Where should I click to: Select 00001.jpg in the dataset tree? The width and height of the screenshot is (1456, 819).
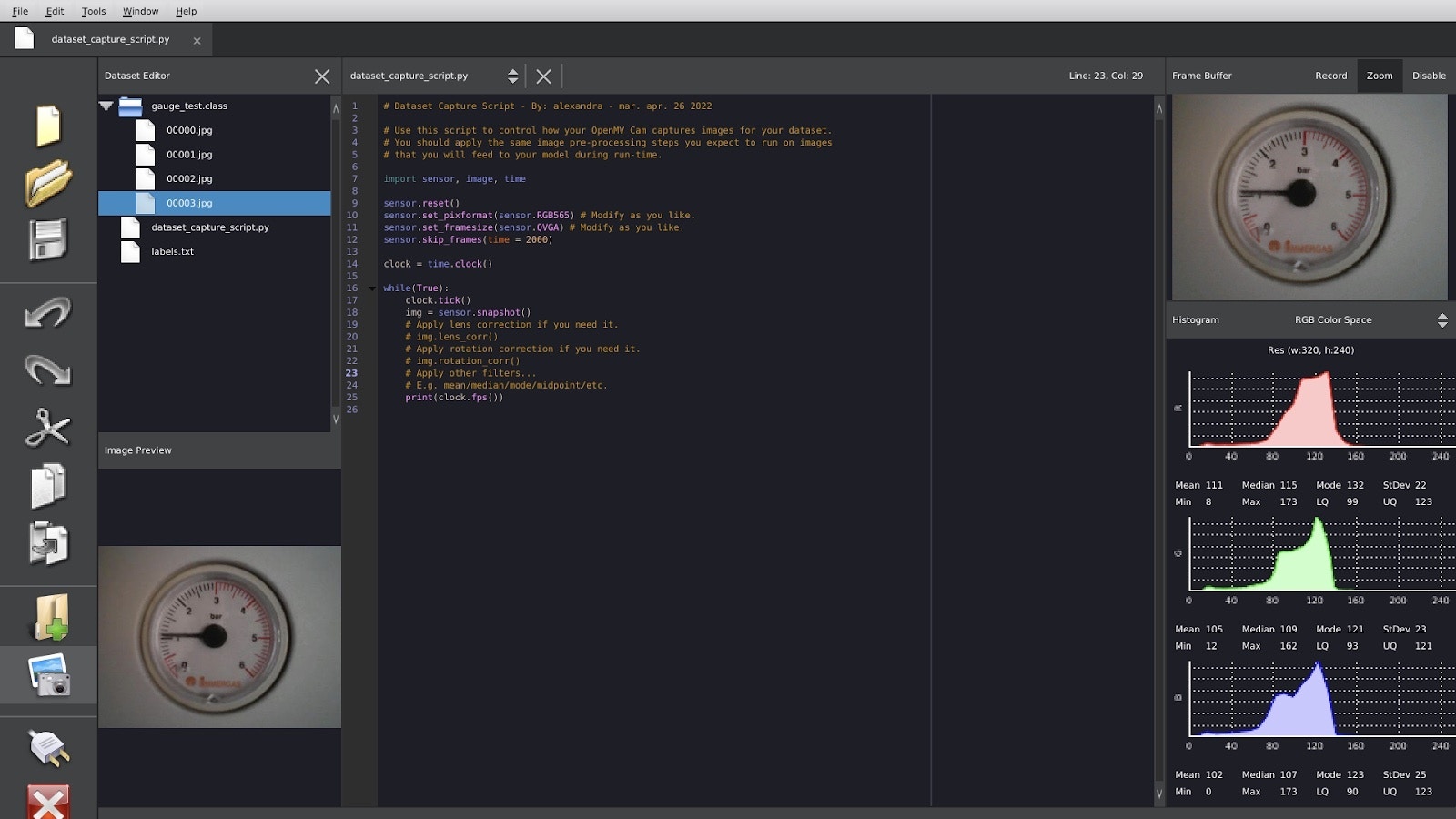click(189, 155)
